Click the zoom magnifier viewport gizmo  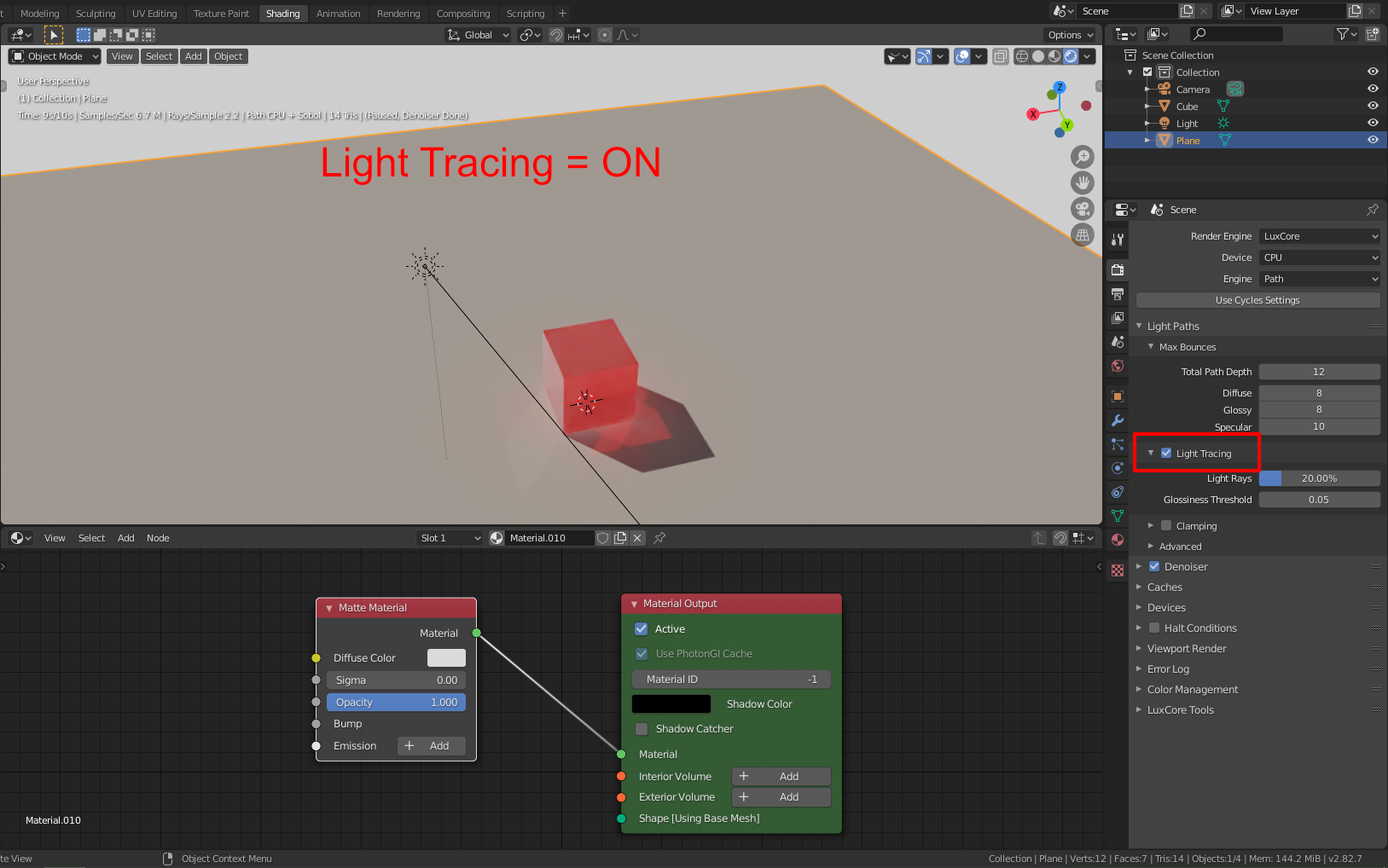click(1083, 157)
